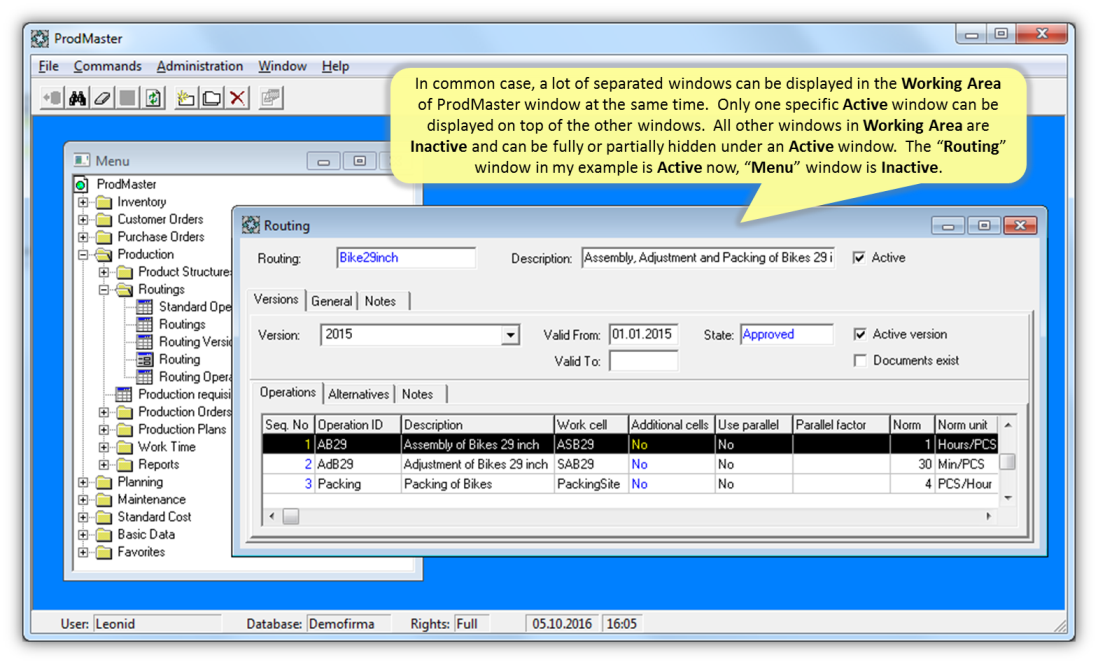Expand the Customer Orders tree node

point(83,220)
